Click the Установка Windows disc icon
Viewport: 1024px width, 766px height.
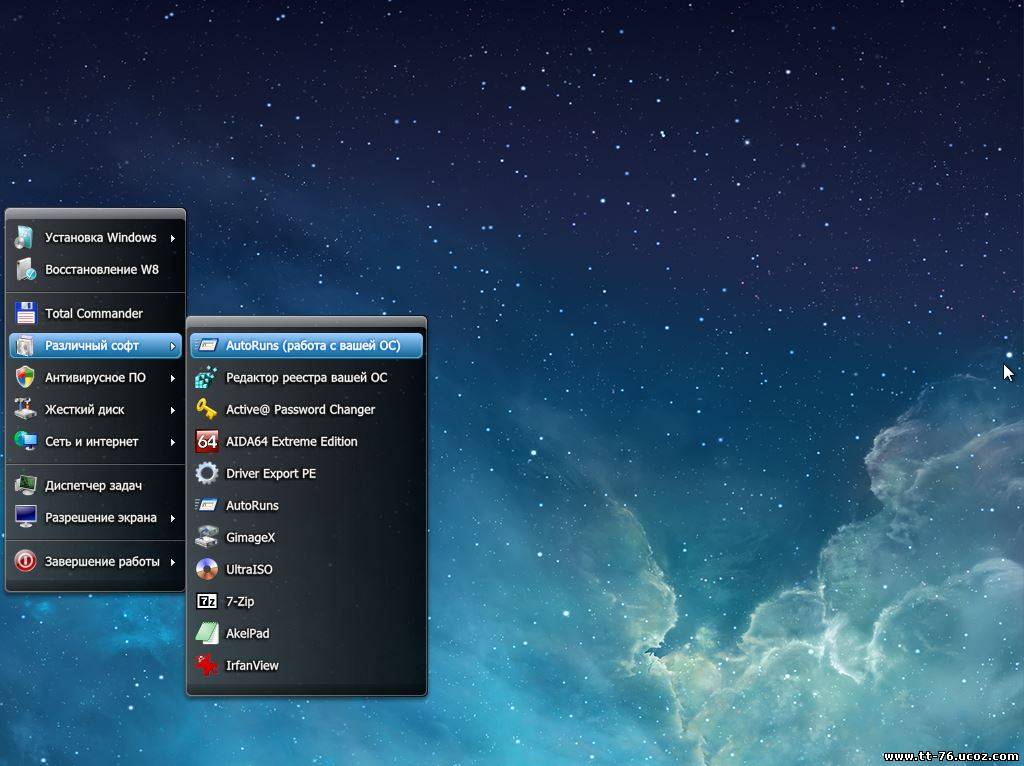coord(25,237)
